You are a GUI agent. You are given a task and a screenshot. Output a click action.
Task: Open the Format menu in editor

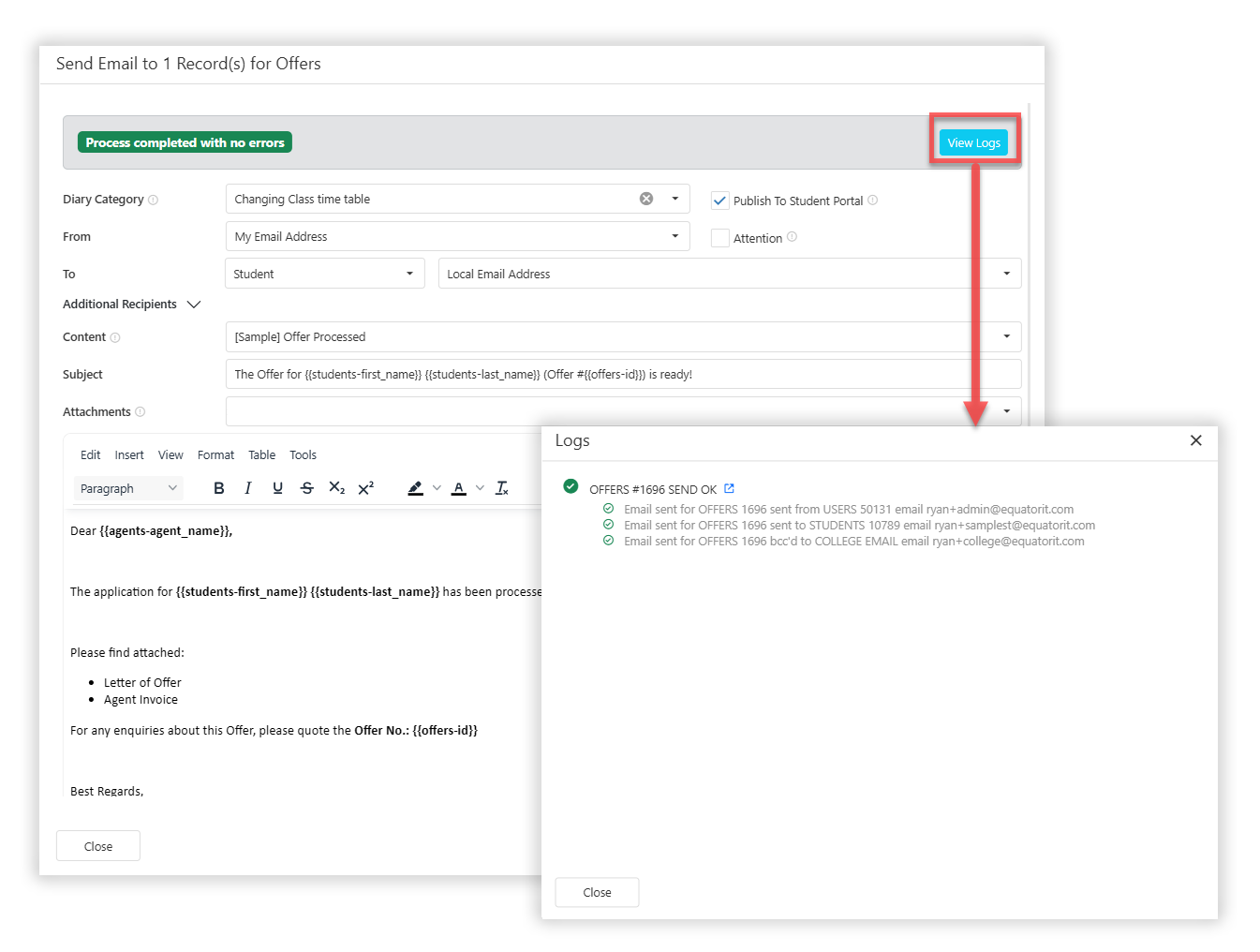(215, 455)
